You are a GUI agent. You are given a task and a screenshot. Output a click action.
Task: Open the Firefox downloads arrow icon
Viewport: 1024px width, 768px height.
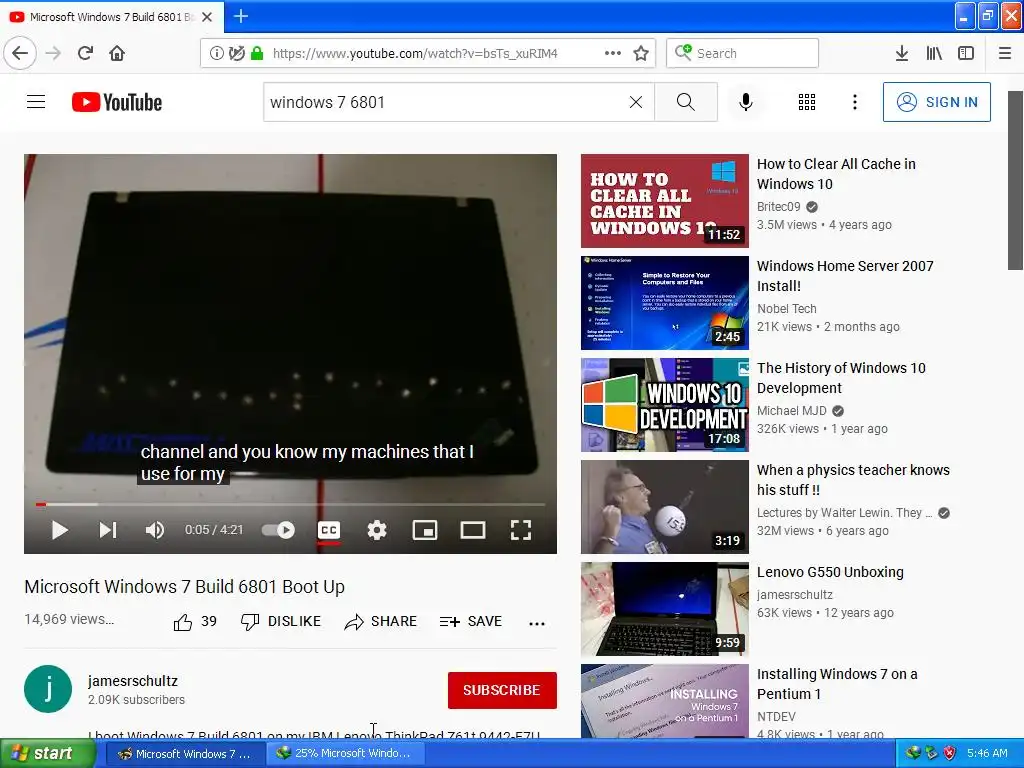click(902, 53)
